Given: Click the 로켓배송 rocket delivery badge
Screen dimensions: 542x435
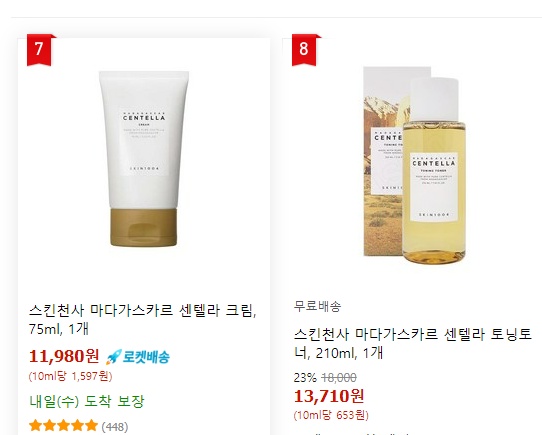Looking at the screenshot, I should pyautogui.click(x=138, y=357).
